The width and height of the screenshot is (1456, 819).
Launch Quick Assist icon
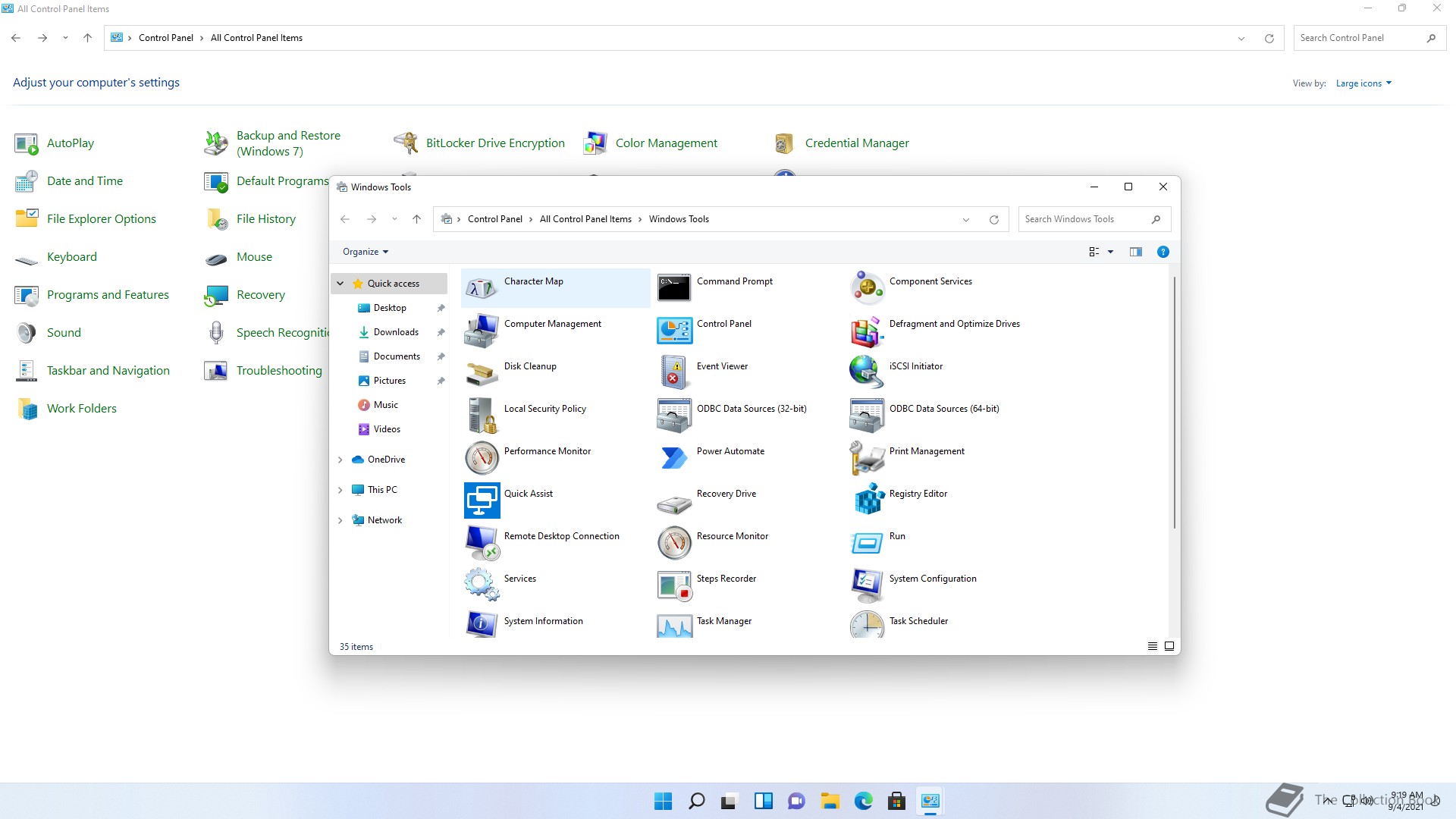482,500
